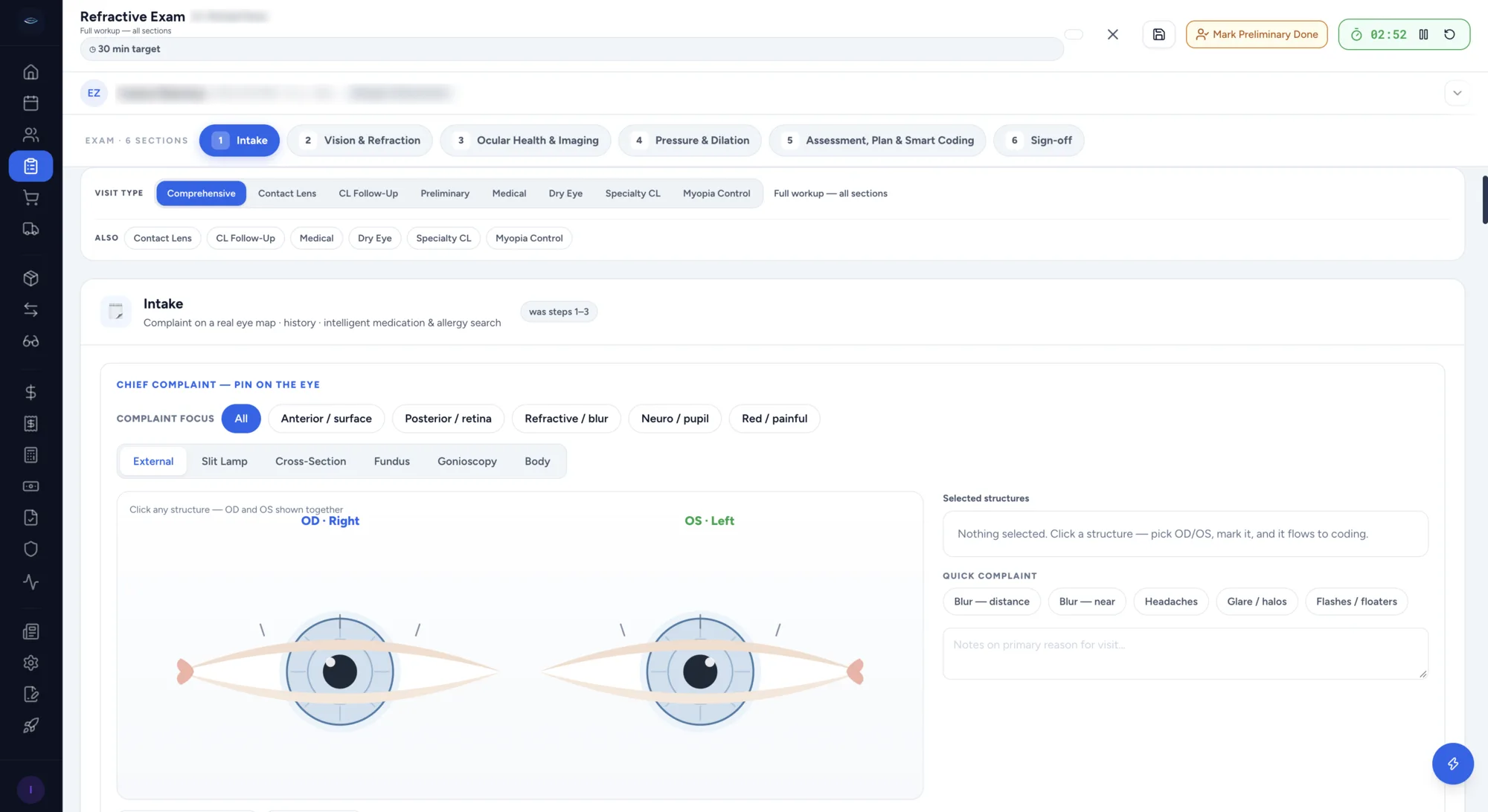Toggle Myopia Control in the Also row
The width and height of the screenshot is (1488, 812).
coord(529,238)
